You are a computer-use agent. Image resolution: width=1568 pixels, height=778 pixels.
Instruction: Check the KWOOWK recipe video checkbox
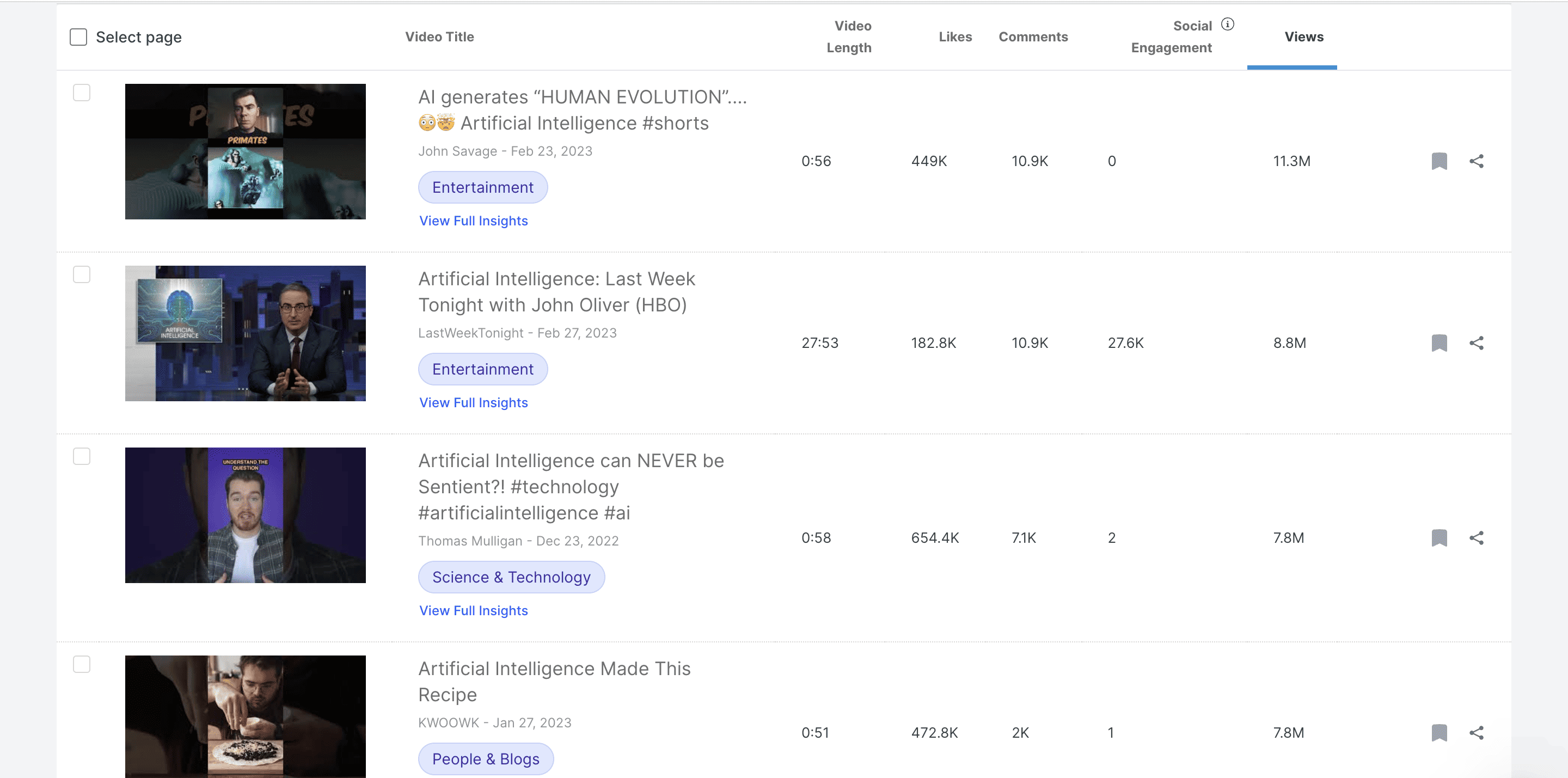[x=81, y=664]
